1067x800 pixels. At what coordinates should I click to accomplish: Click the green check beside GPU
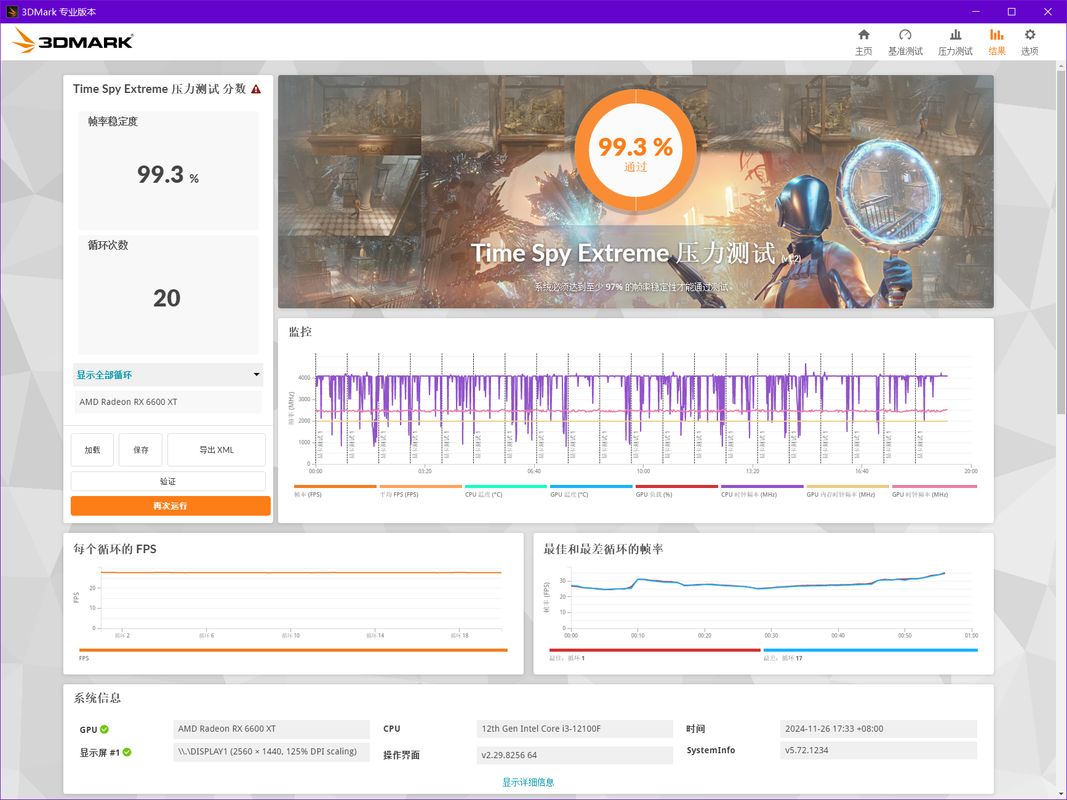point(105,729)
